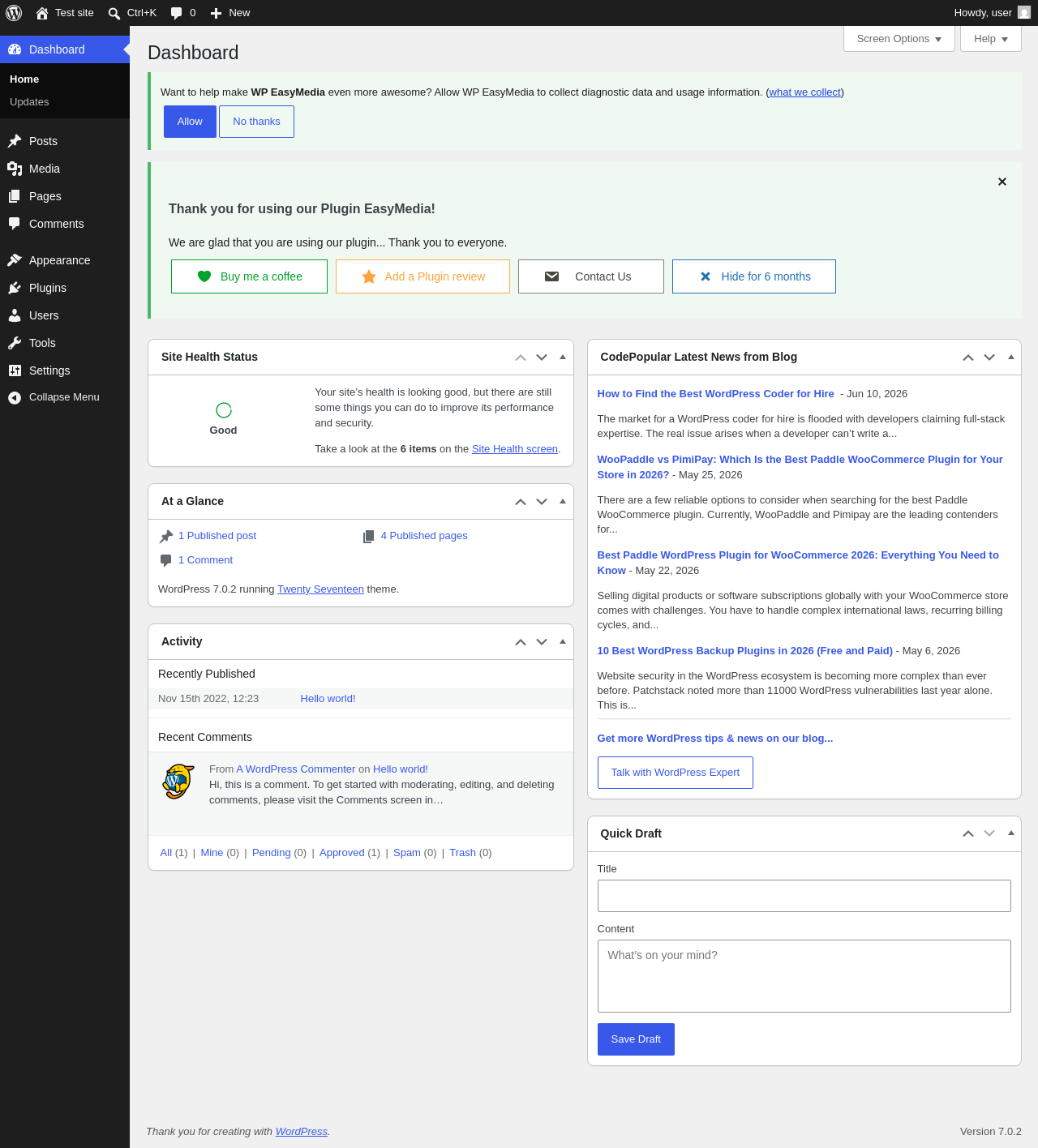This screenshot has width=1038, height=1148.
Task: Go to Plugins in sidebar
Action: pyautogui.click(x=65, y=288)
